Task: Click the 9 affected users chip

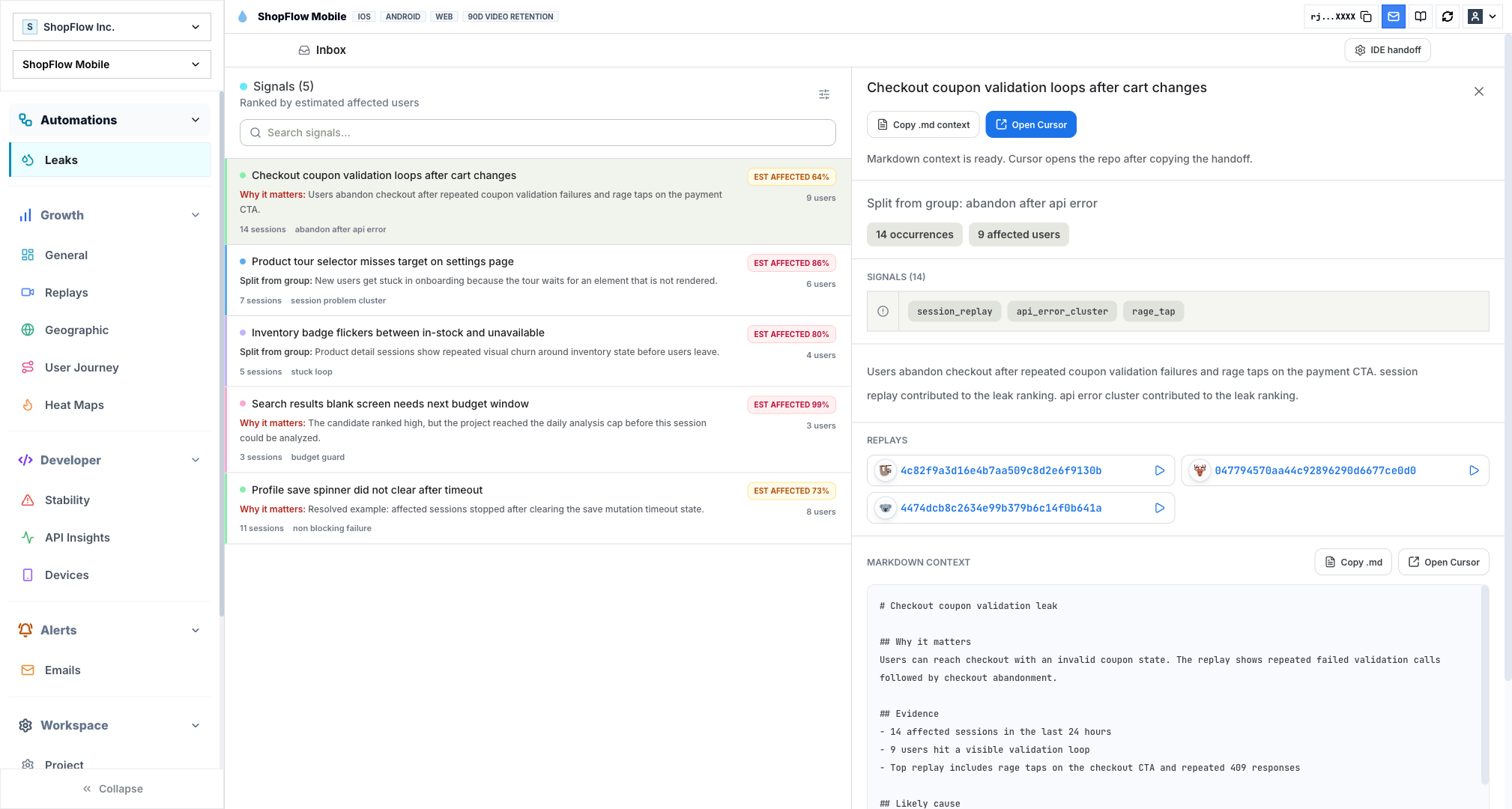Action: [x=1019, y=234]
